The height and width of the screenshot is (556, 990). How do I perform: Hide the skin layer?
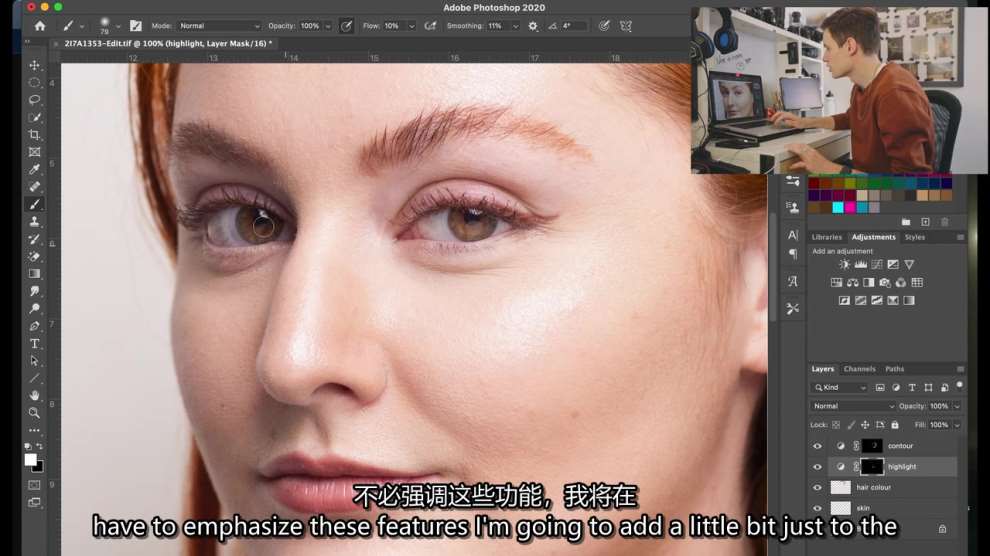click(x=817, y=507)
